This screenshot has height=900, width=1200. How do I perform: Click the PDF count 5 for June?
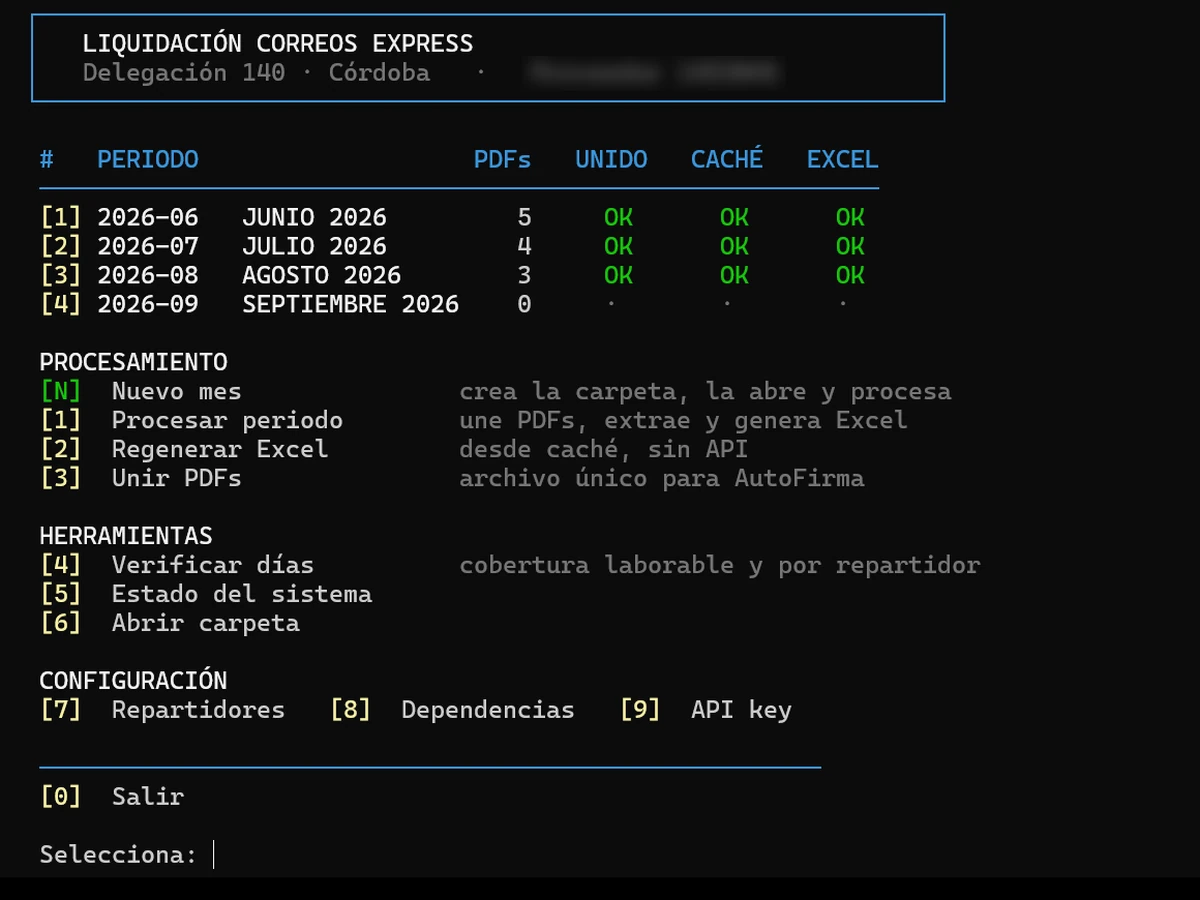tap(524, 217)
